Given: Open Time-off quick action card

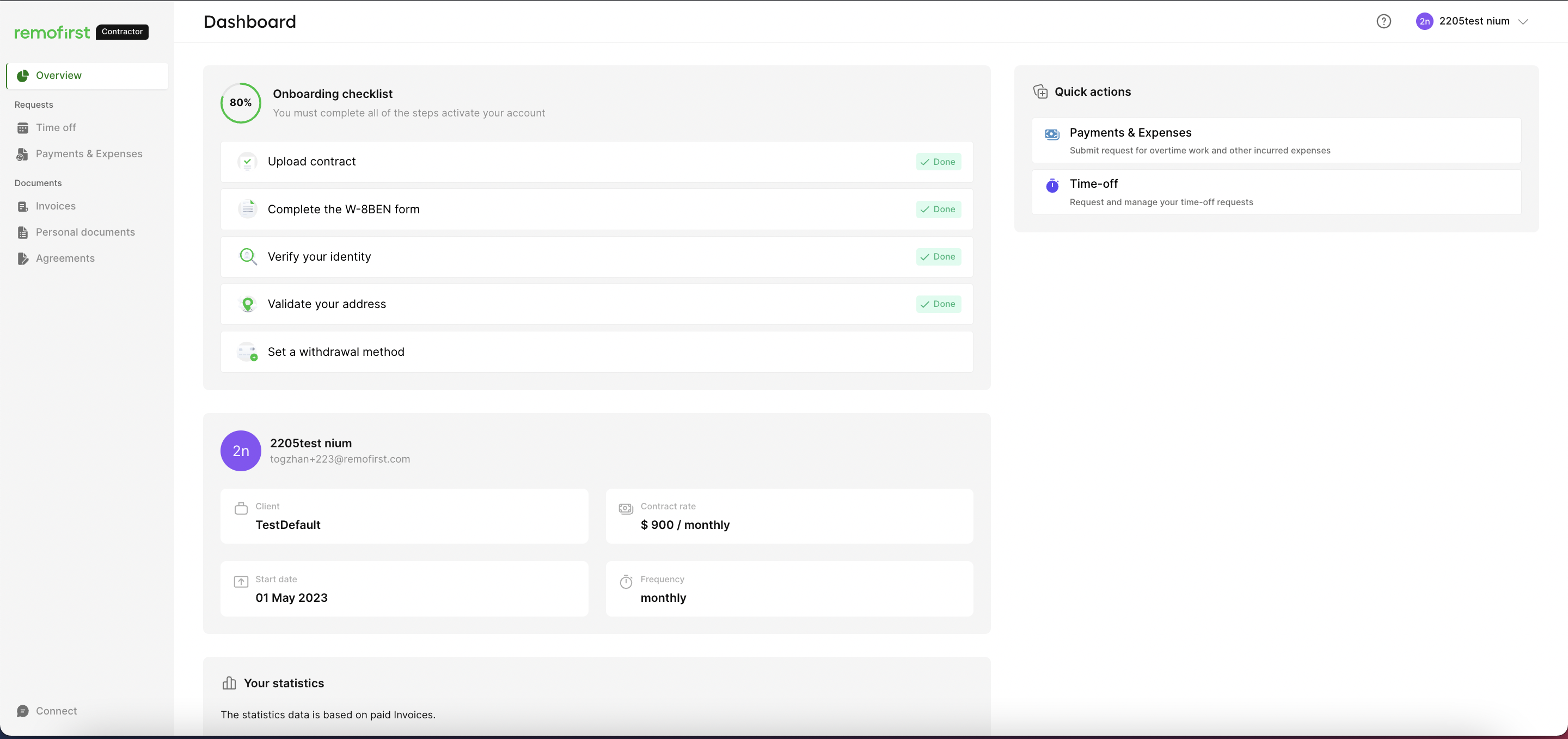Looking at the screenshot, I should click(x=1276, y=192).
